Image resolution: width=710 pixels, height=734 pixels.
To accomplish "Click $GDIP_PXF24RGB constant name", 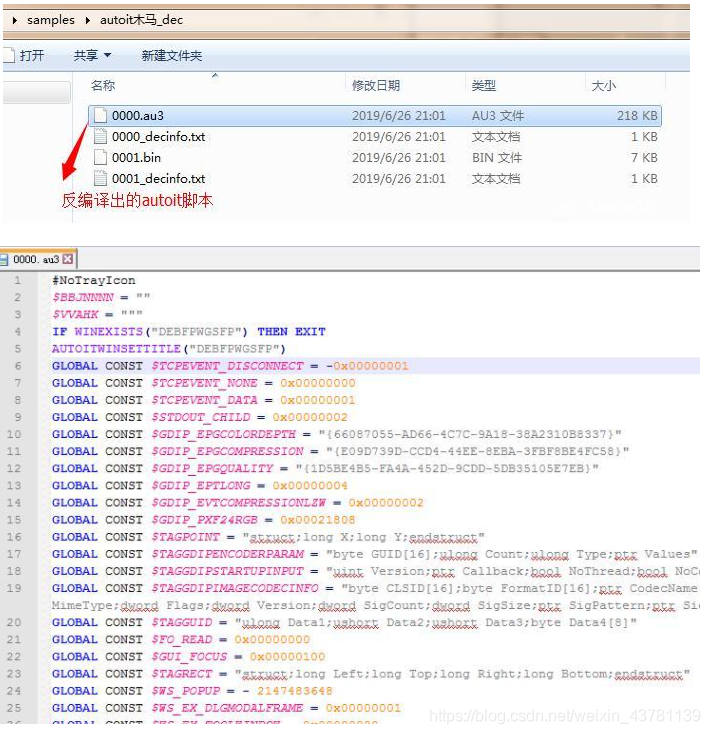I will click(205, 520).
